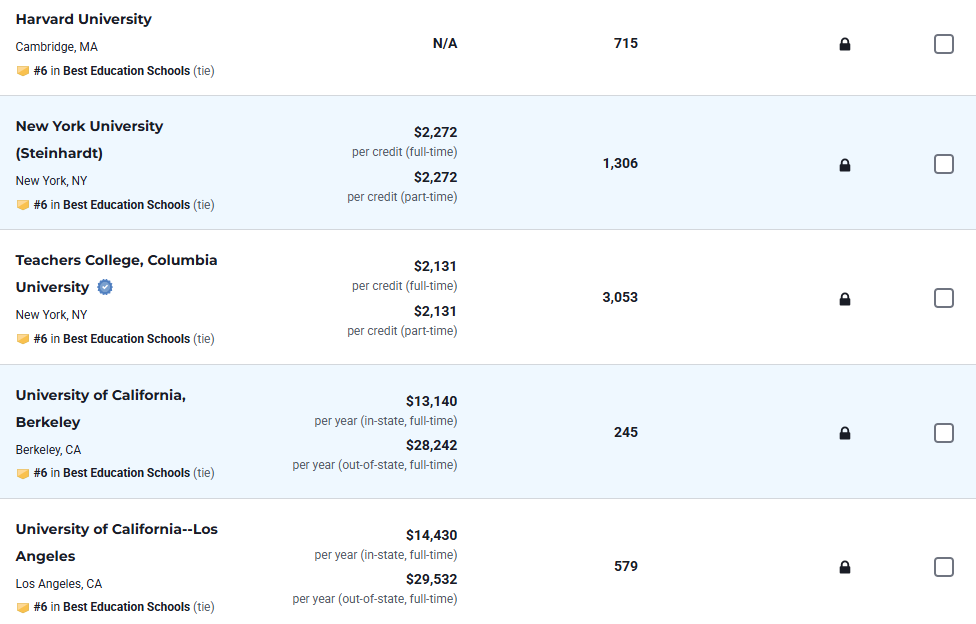Click Best Education Schools link under NYU
This screenshot has height=624, width=976.
pyautogui.click(x=126, y=205)
